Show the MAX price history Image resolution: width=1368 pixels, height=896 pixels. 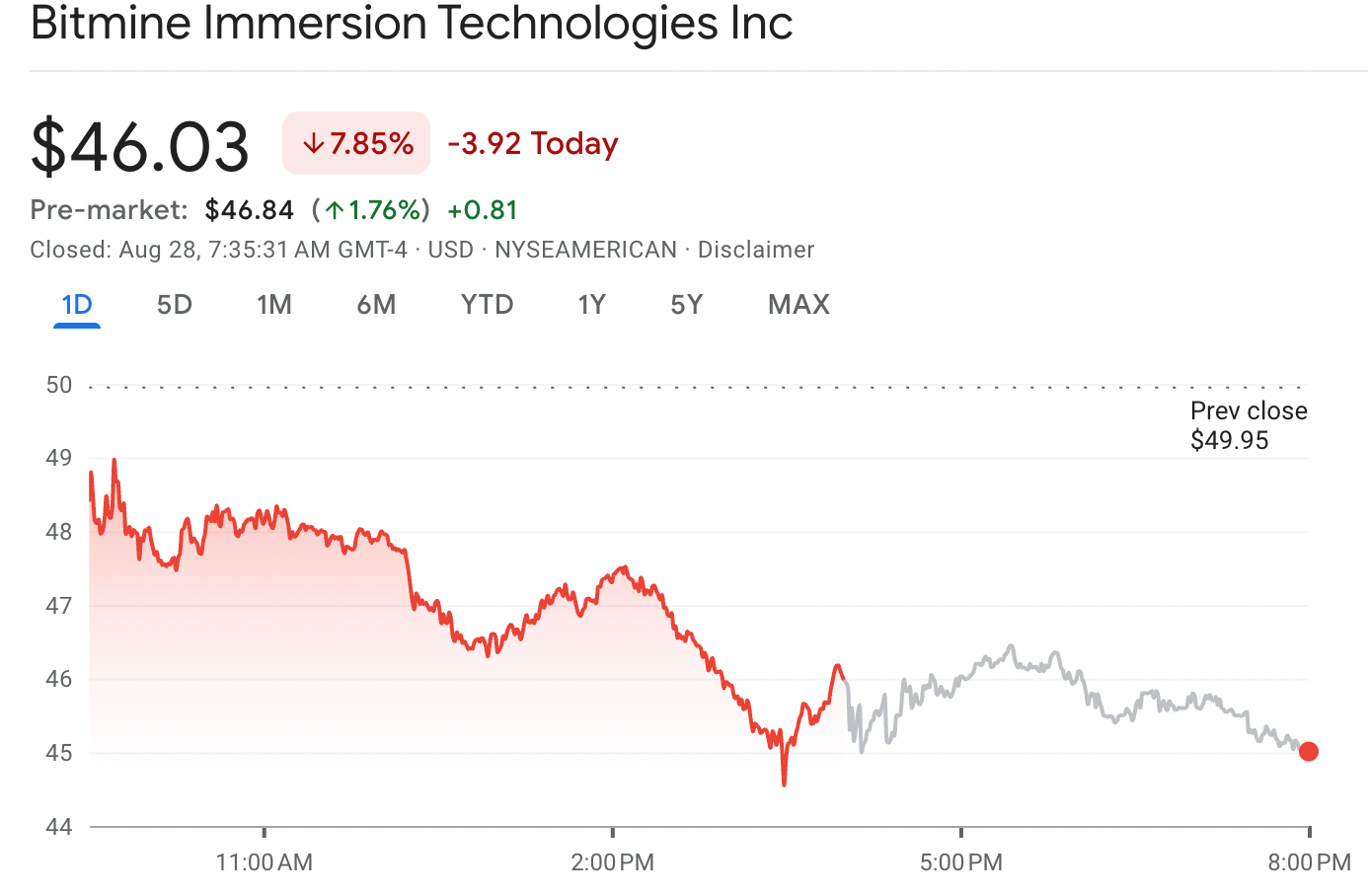pyautogui.click(x=798, y=305)
